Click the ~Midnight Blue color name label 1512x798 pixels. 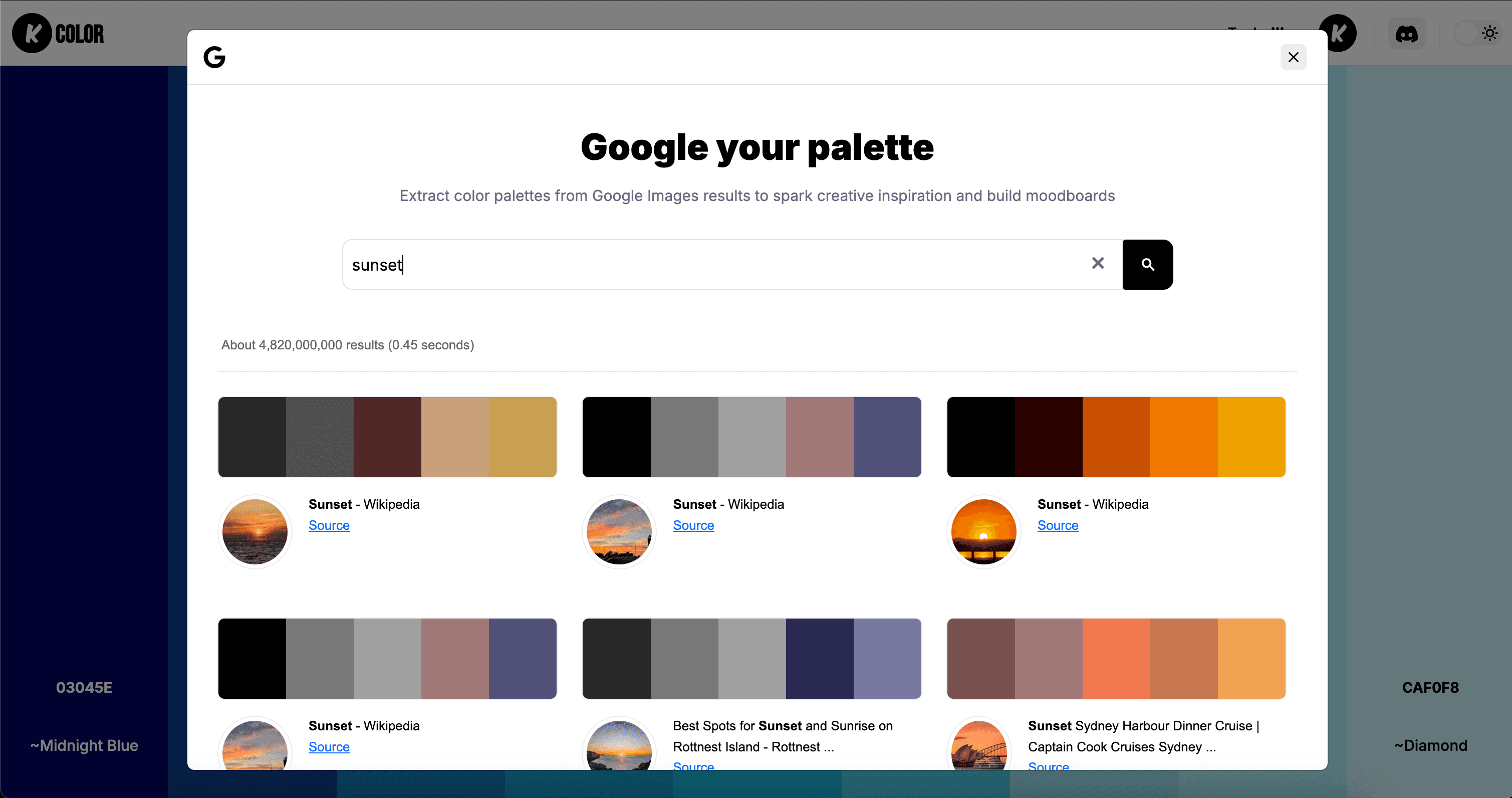84,745
